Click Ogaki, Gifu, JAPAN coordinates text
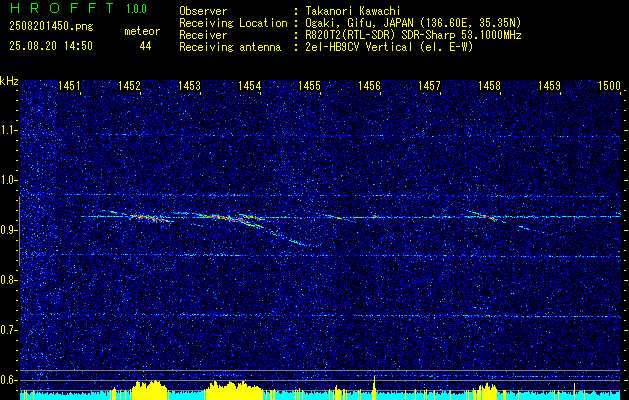Viewport: 629px width, 400px height. click(413, 23)
